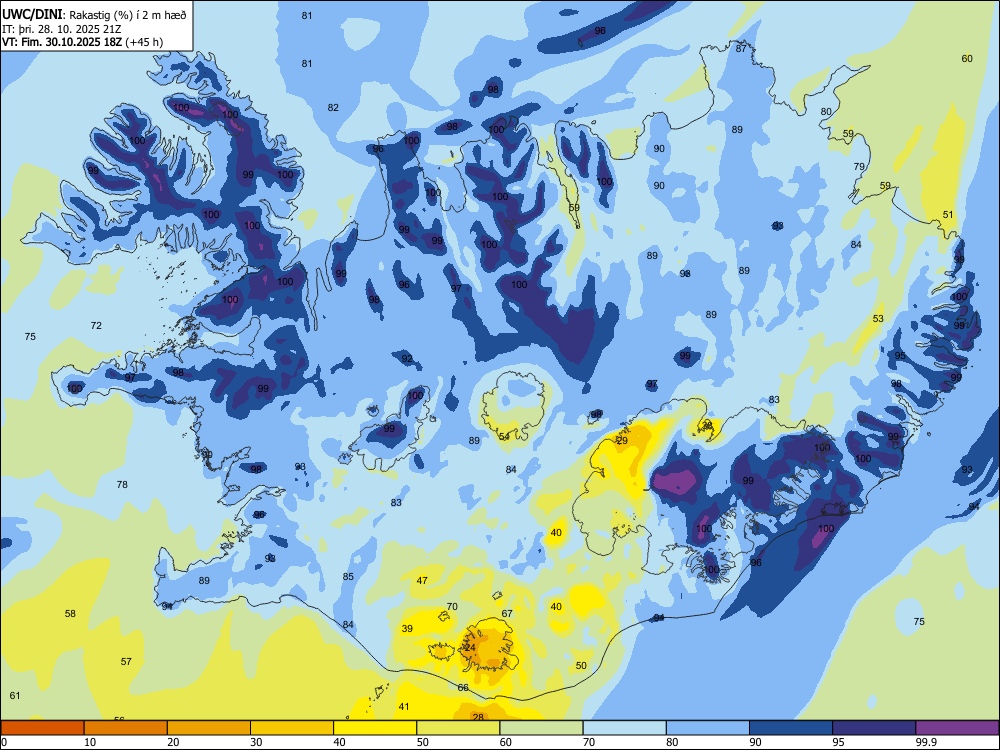
Task: Click the 'UWC/DINI' title text
Action: coord(32,14)
